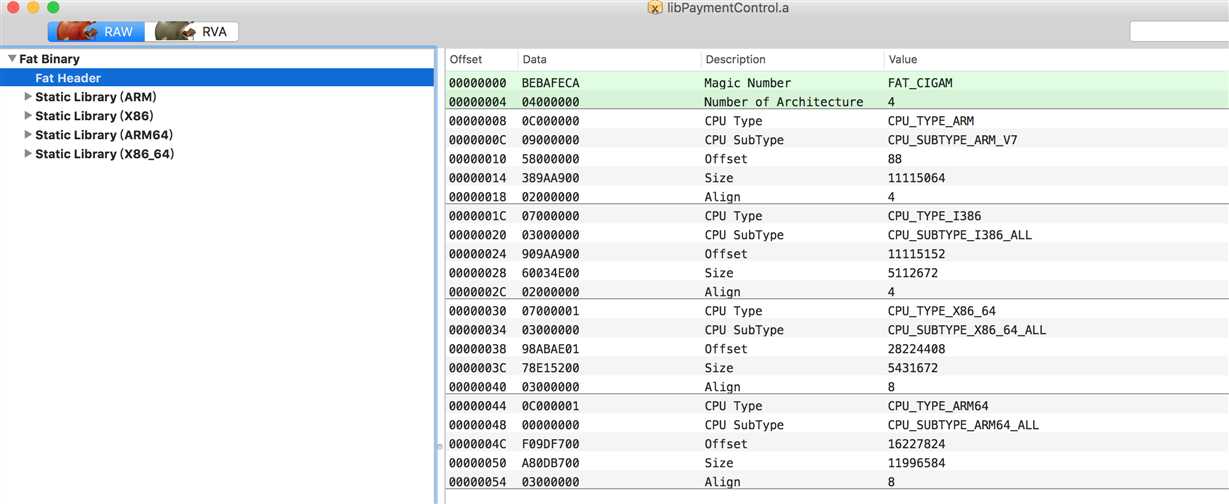This screenshot has height=504, width=1229.
Task: Click the yellow minimize window button
Action: coord(33,7)
